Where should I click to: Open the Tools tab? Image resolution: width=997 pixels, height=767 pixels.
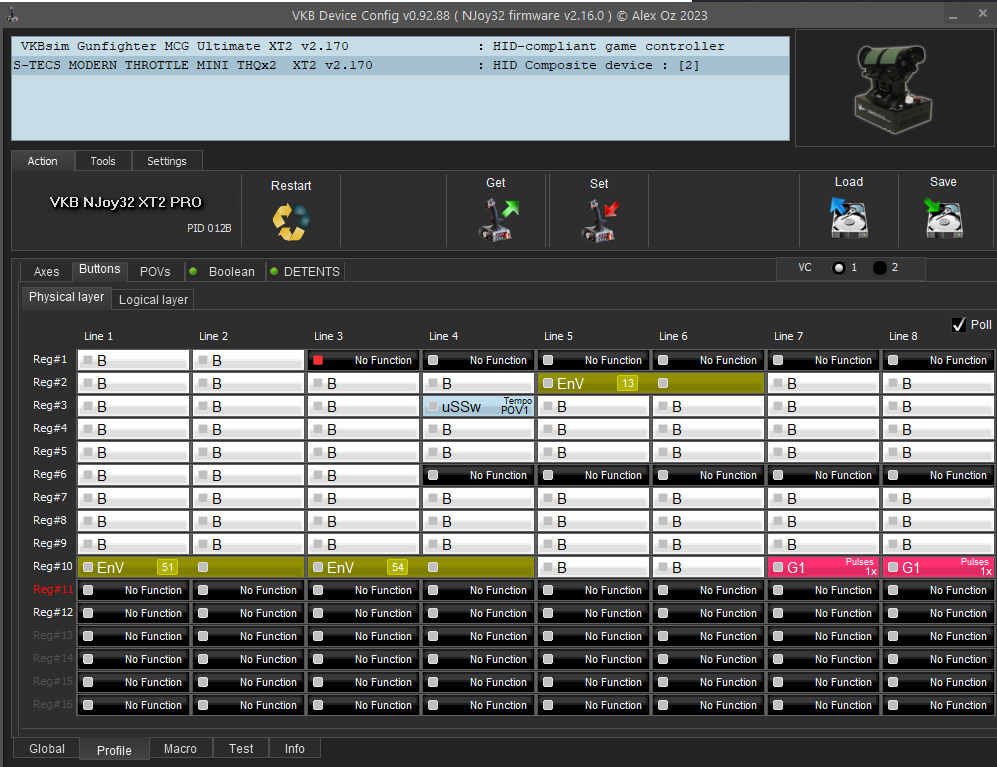(103, 161)
